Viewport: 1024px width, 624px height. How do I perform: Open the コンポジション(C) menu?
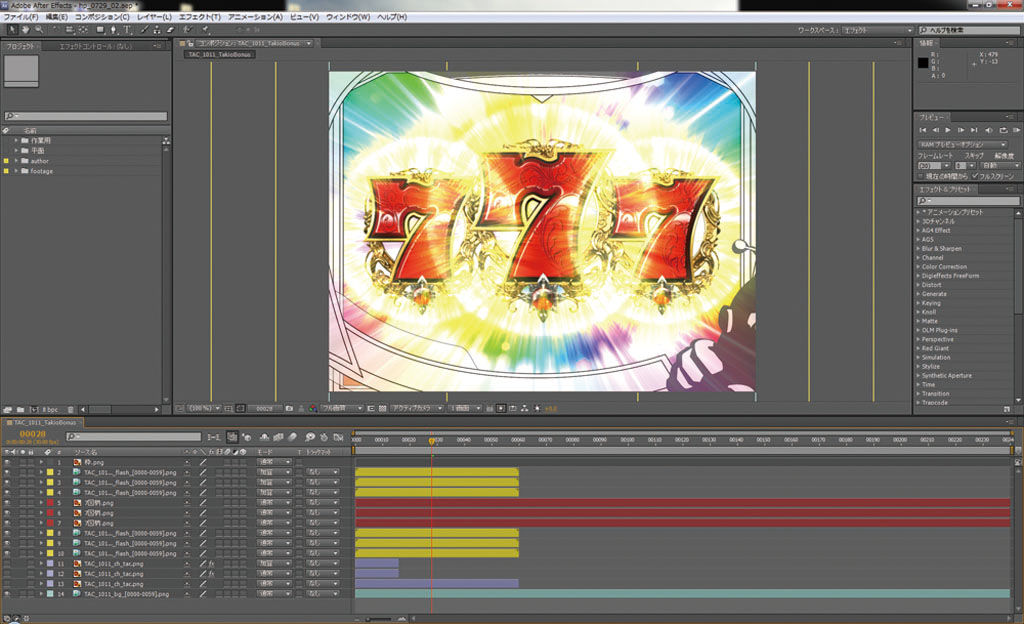(x=102, y=17)
